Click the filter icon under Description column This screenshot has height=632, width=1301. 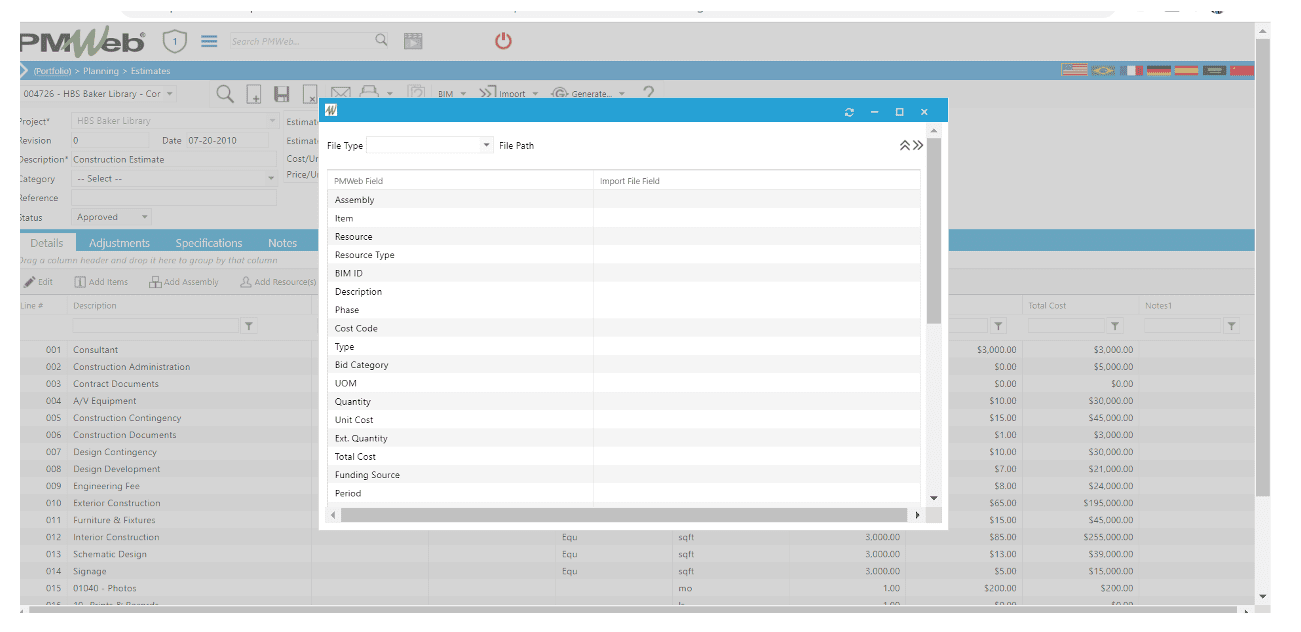tap(249, 326)
